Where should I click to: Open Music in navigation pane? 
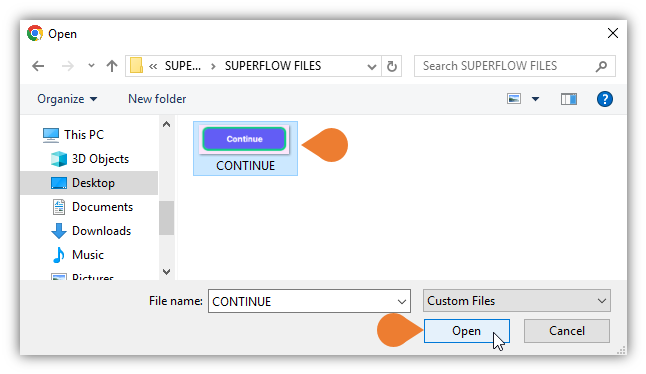[88, 255]
